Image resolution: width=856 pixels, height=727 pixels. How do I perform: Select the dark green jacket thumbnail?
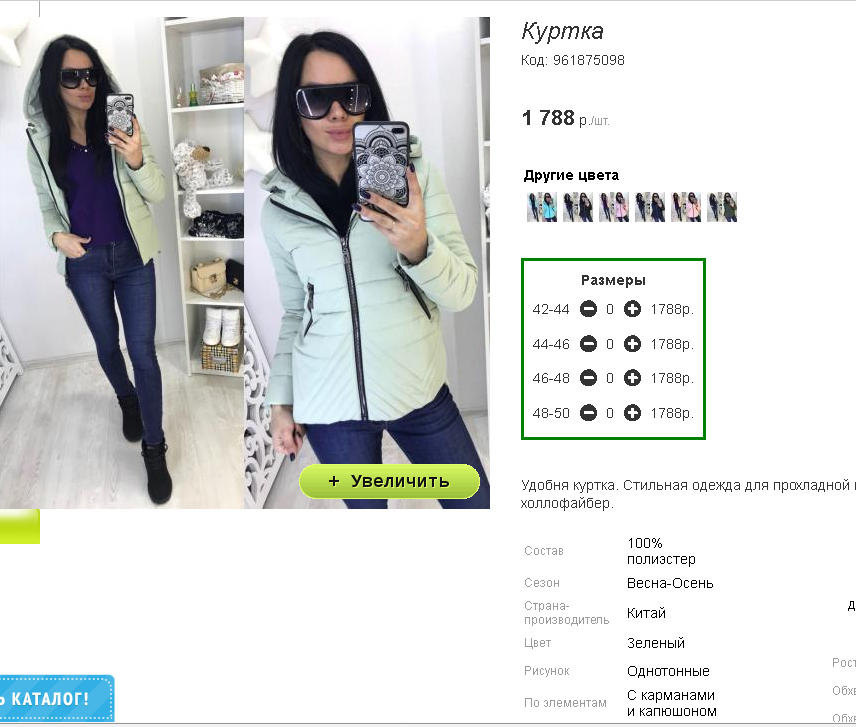722,207
